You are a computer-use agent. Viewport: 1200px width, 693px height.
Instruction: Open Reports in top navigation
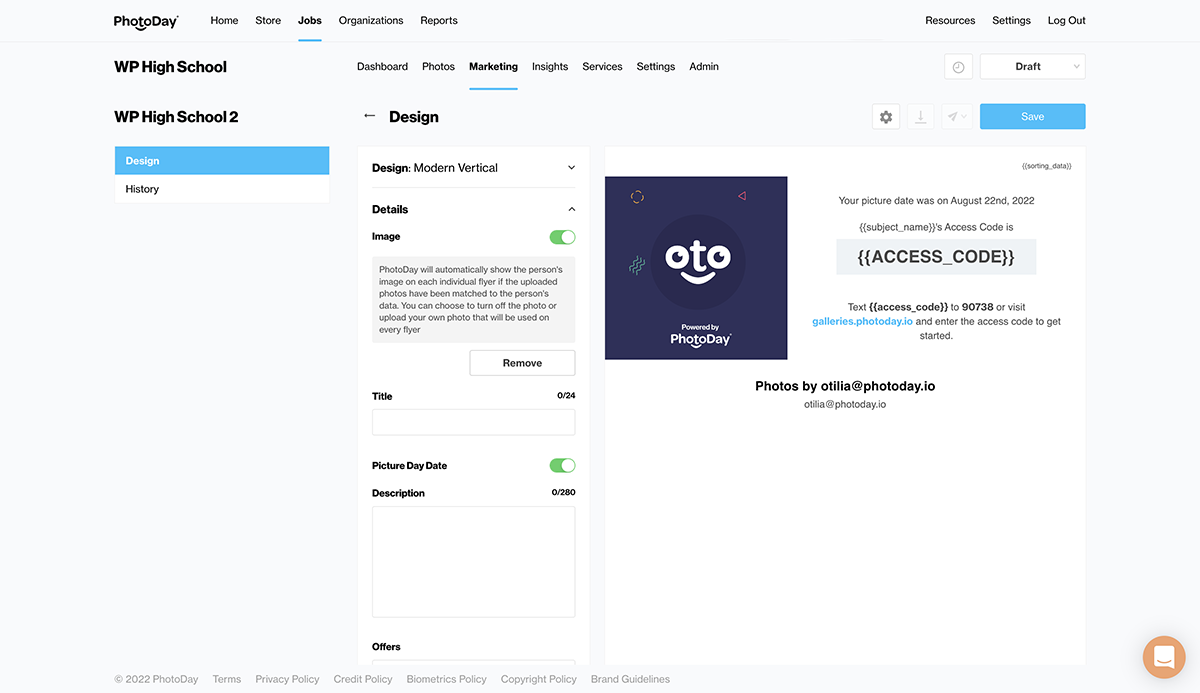pos(439,20)
